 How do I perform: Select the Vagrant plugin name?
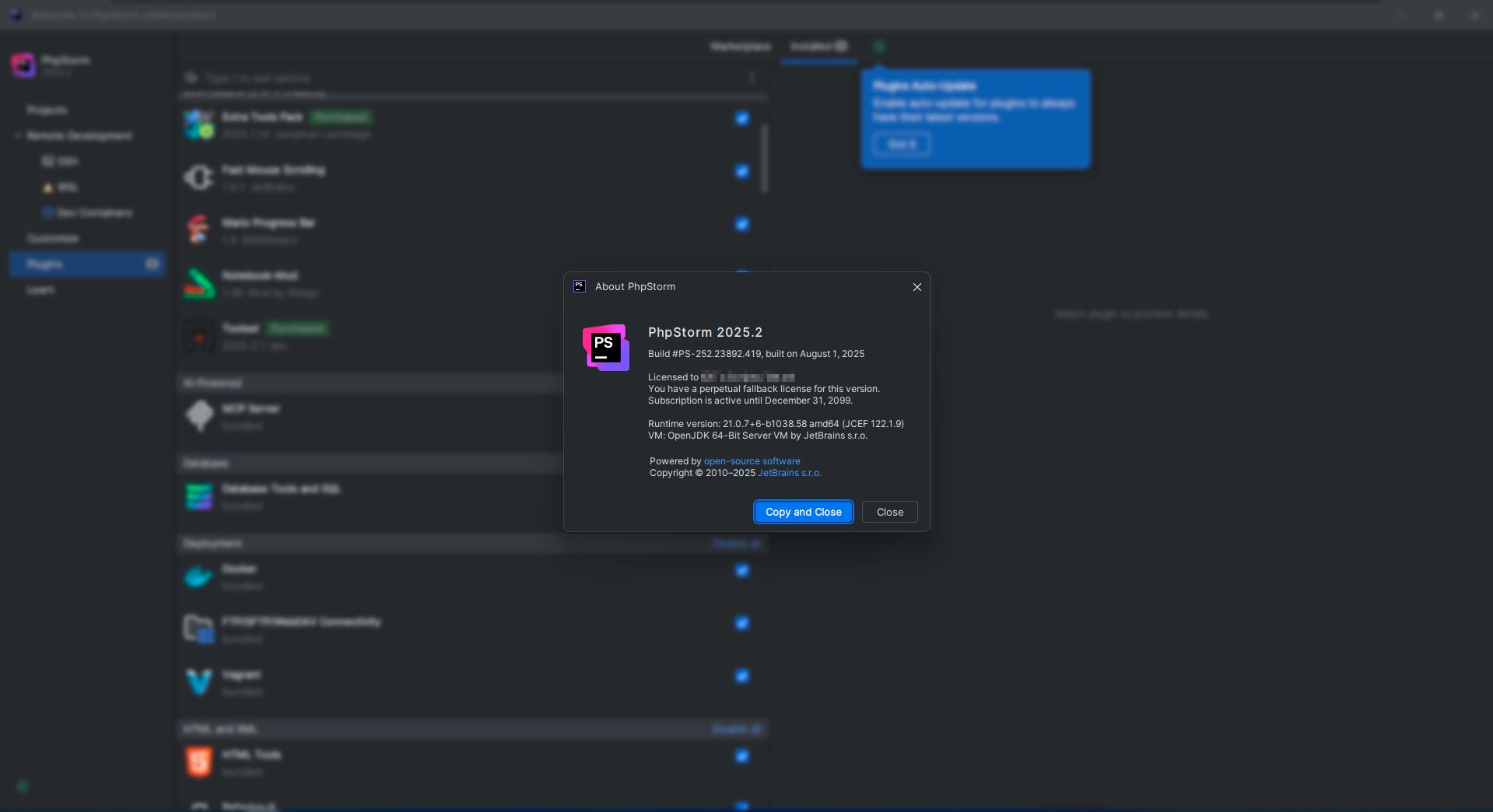click(x=241, y=674)
